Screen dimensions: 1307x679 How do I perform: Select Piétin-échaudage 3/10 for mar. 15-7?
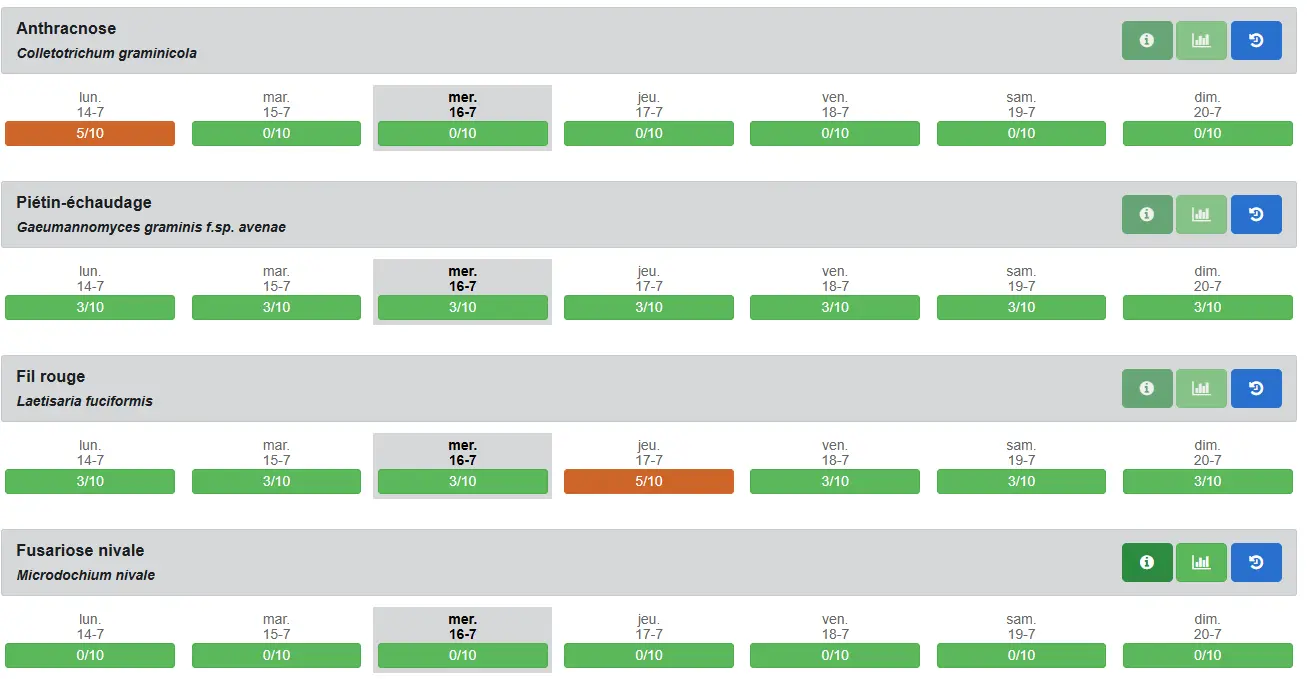coord(276,308)
